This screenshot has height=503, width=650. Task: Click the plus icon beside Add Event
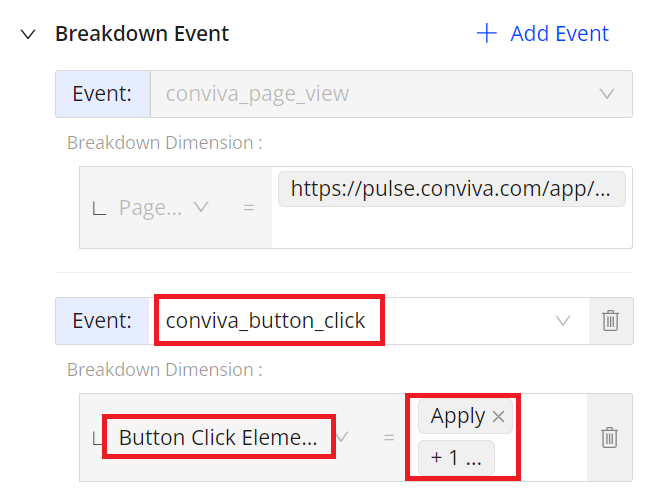[487, 33]
